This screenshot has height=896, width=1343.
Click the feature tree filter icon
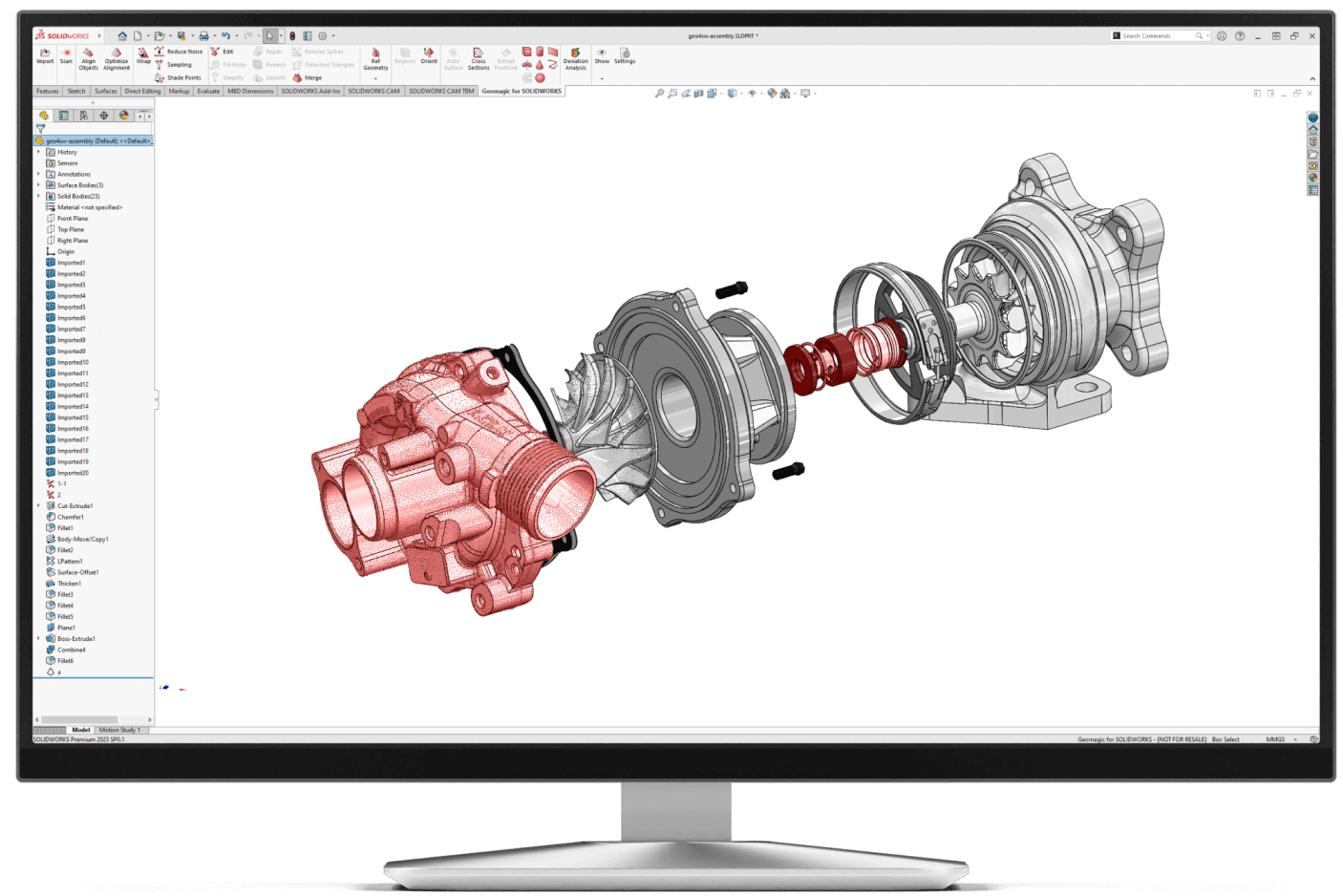pyautogui.click(x=40, y=128)
